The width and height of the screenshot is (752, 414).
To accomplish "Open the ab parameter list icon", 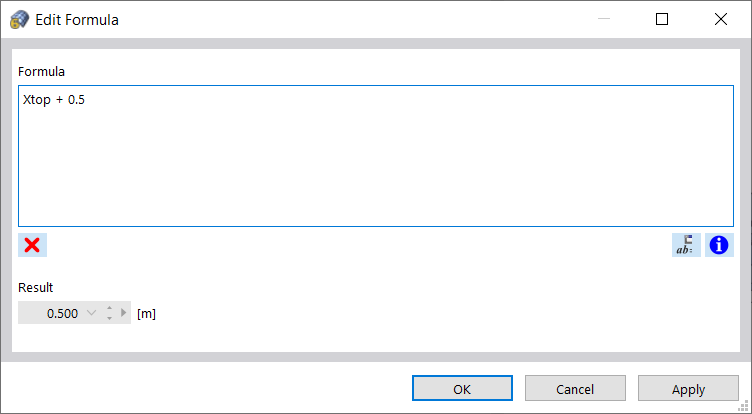I will coord(686,245).
